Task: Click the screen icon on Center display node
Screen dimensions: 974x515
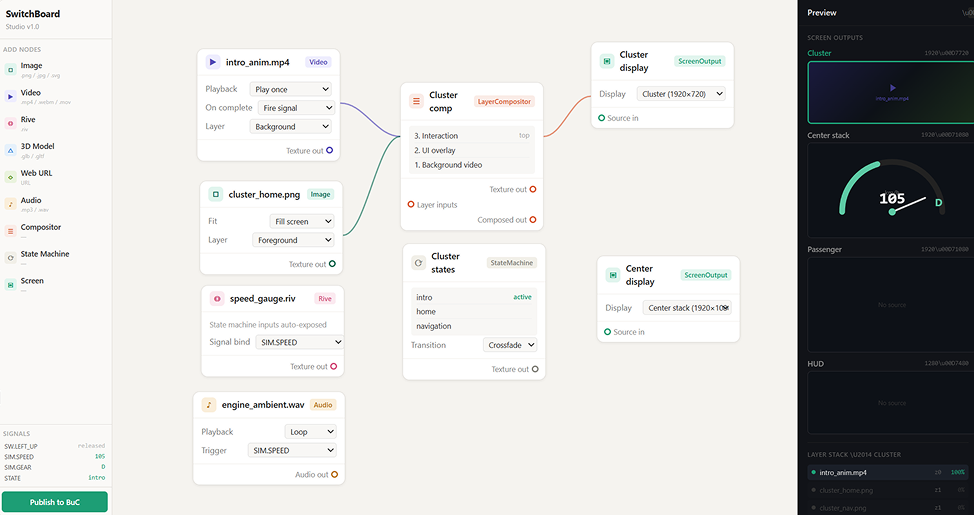Action: pos(612,275)
